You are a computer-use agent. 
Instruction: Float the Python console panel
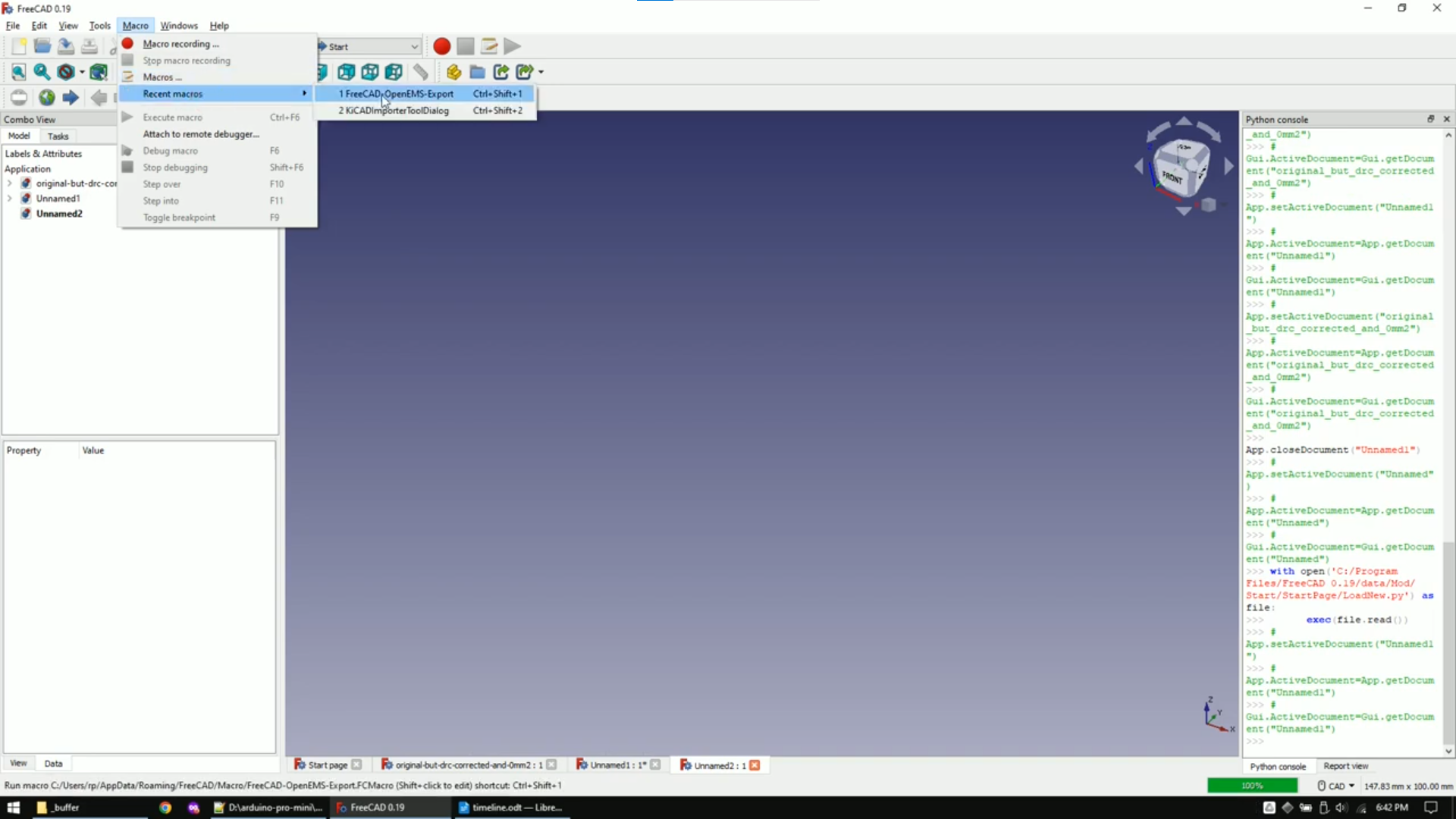(1431, 119)
